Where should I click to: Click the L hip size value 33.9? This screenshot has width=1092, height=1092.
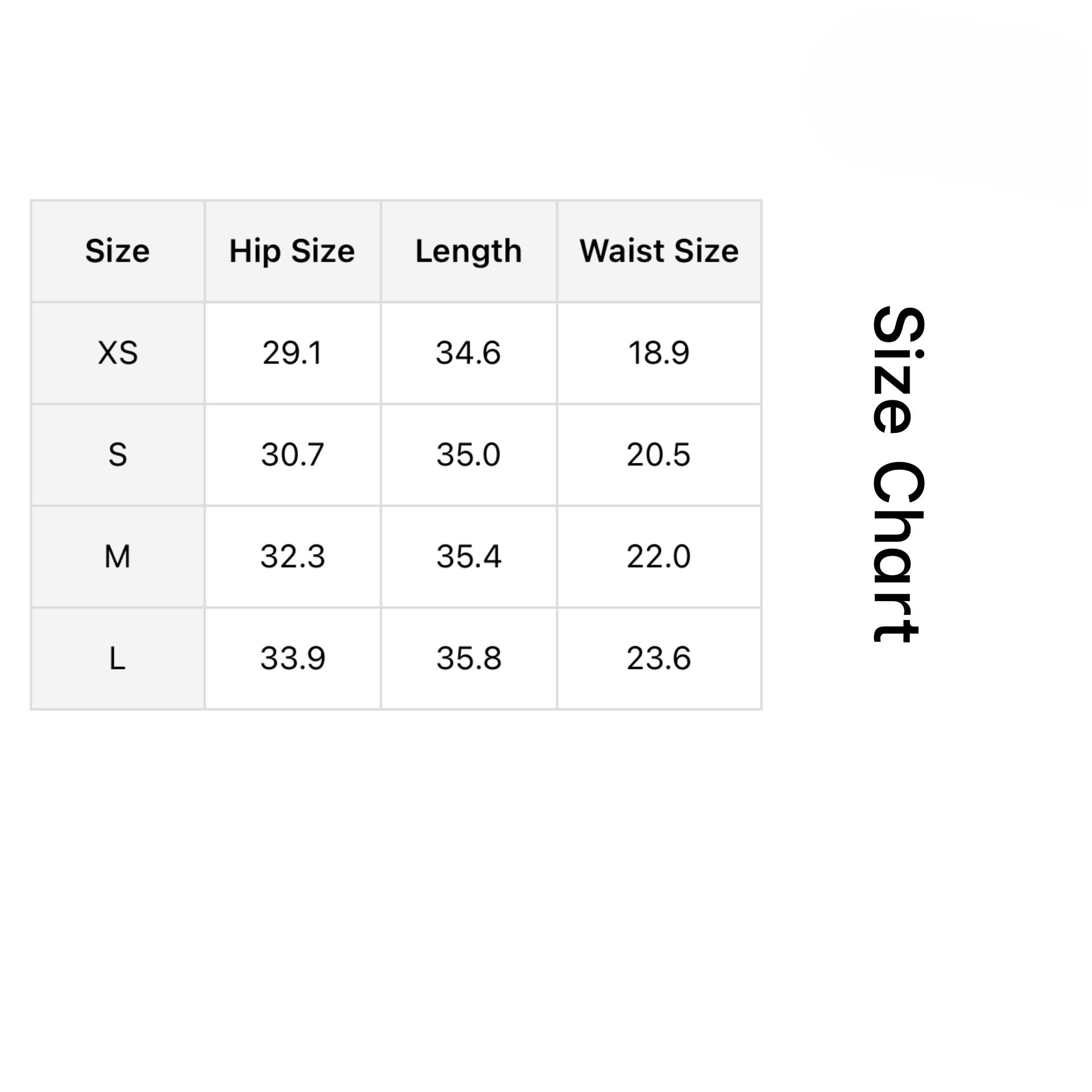point(292,658)
